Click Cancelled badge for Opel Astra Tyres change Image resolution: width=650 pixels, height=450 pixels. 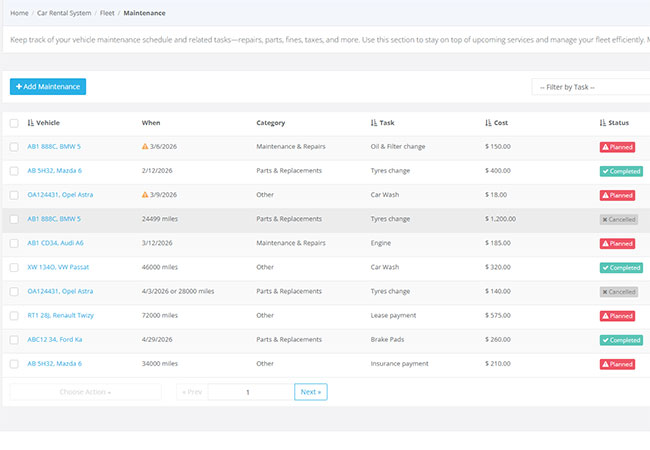point(618,292)
